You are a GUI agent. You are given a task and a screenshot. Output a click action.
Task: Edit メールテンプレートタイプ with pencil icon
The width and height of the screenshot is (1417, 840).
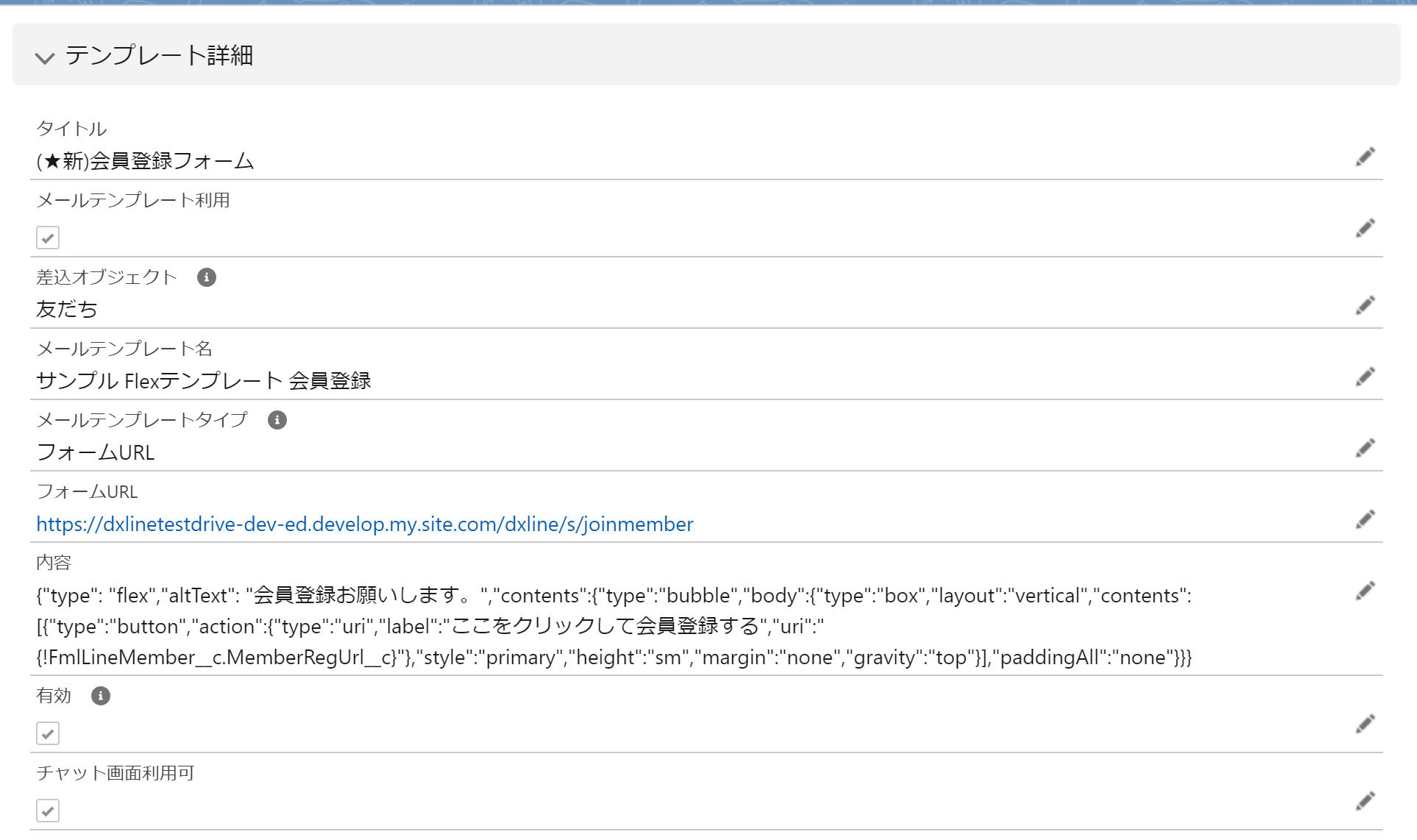(x=1365, y=448)
